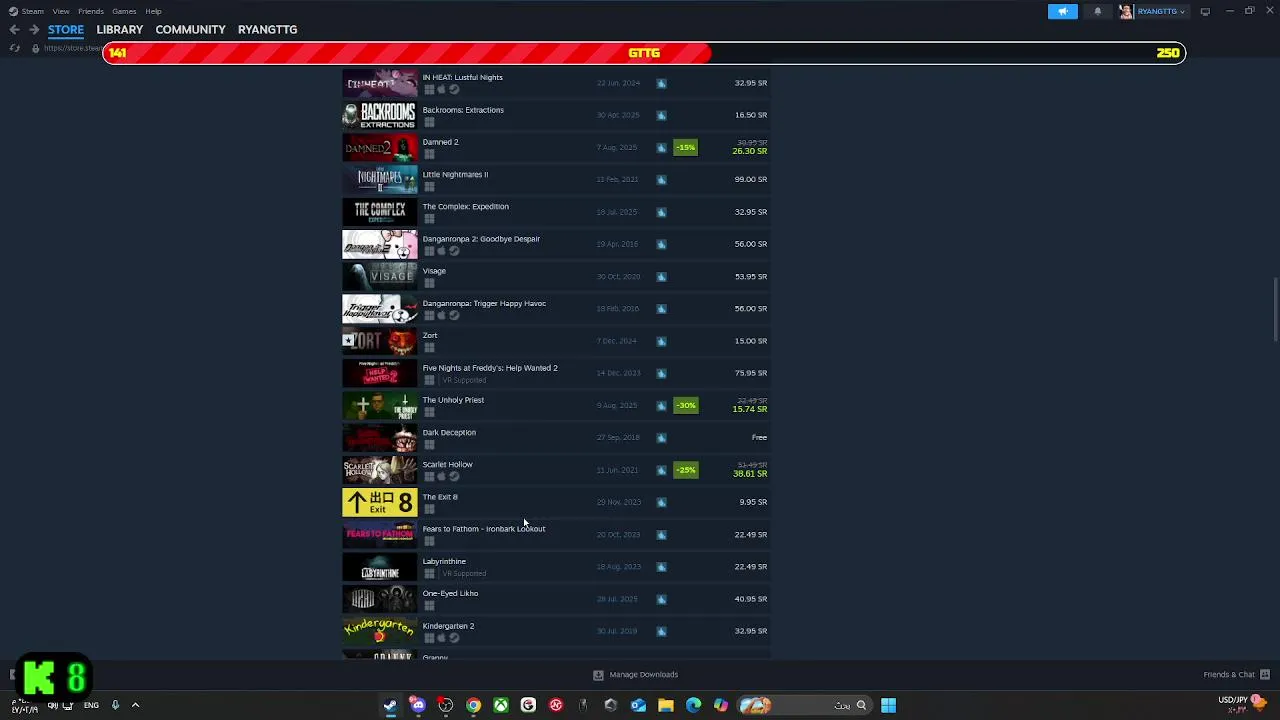Viewport: 1280px width, 720px height.
Task: Click the microphone icon in the taskbar
Action: pos(115,705)
